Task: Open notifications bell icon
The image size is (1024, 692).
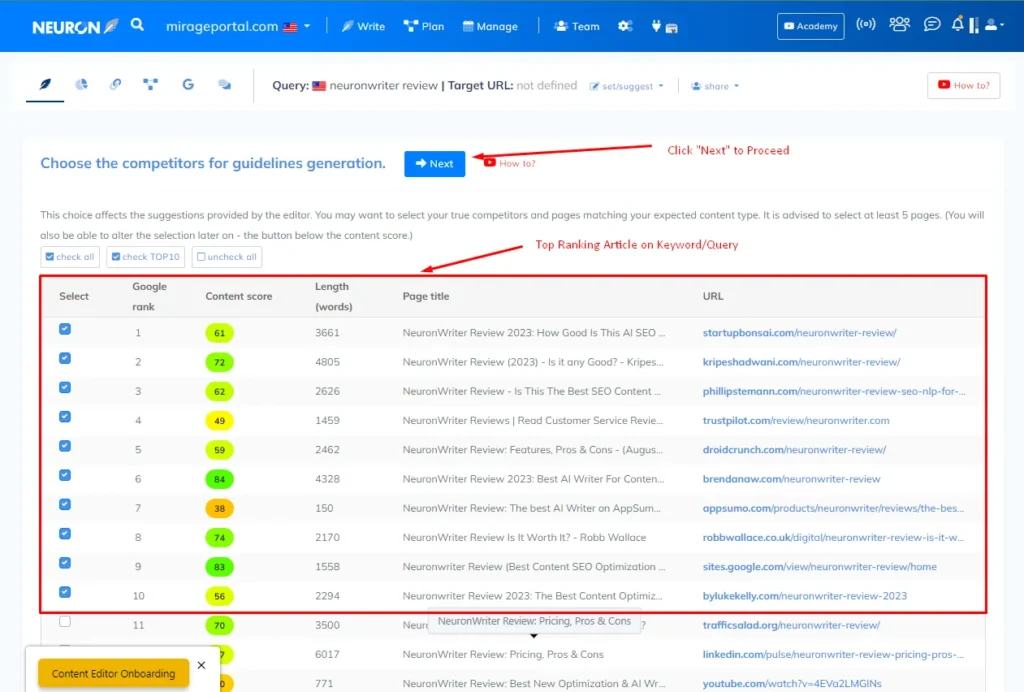Action: point(957,25)
